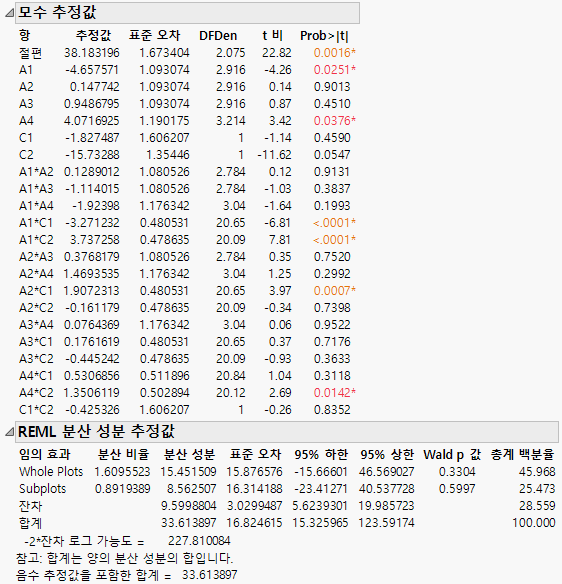Select the 잔차 row label
The width and height of the screenshot is (562, 584).
(30, 506)
